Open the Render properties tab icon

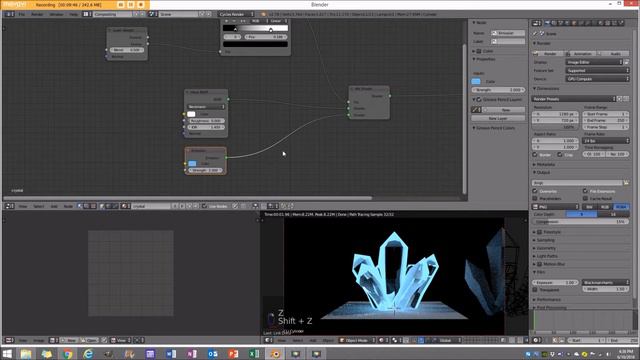pos(547,23)
